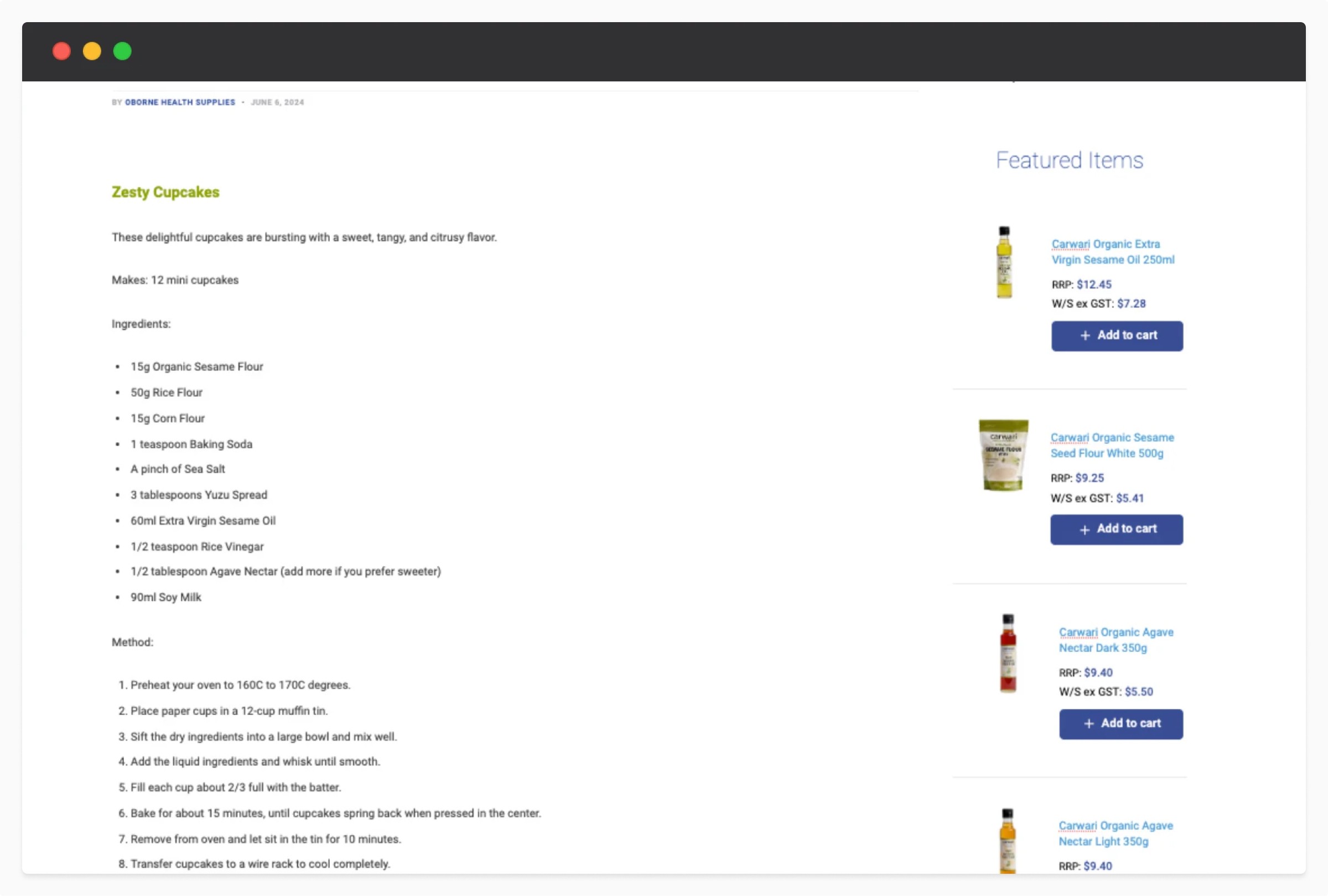
Task: Add the Sesame Oil 250ml to cart
Action: (x=1117, y=335)
